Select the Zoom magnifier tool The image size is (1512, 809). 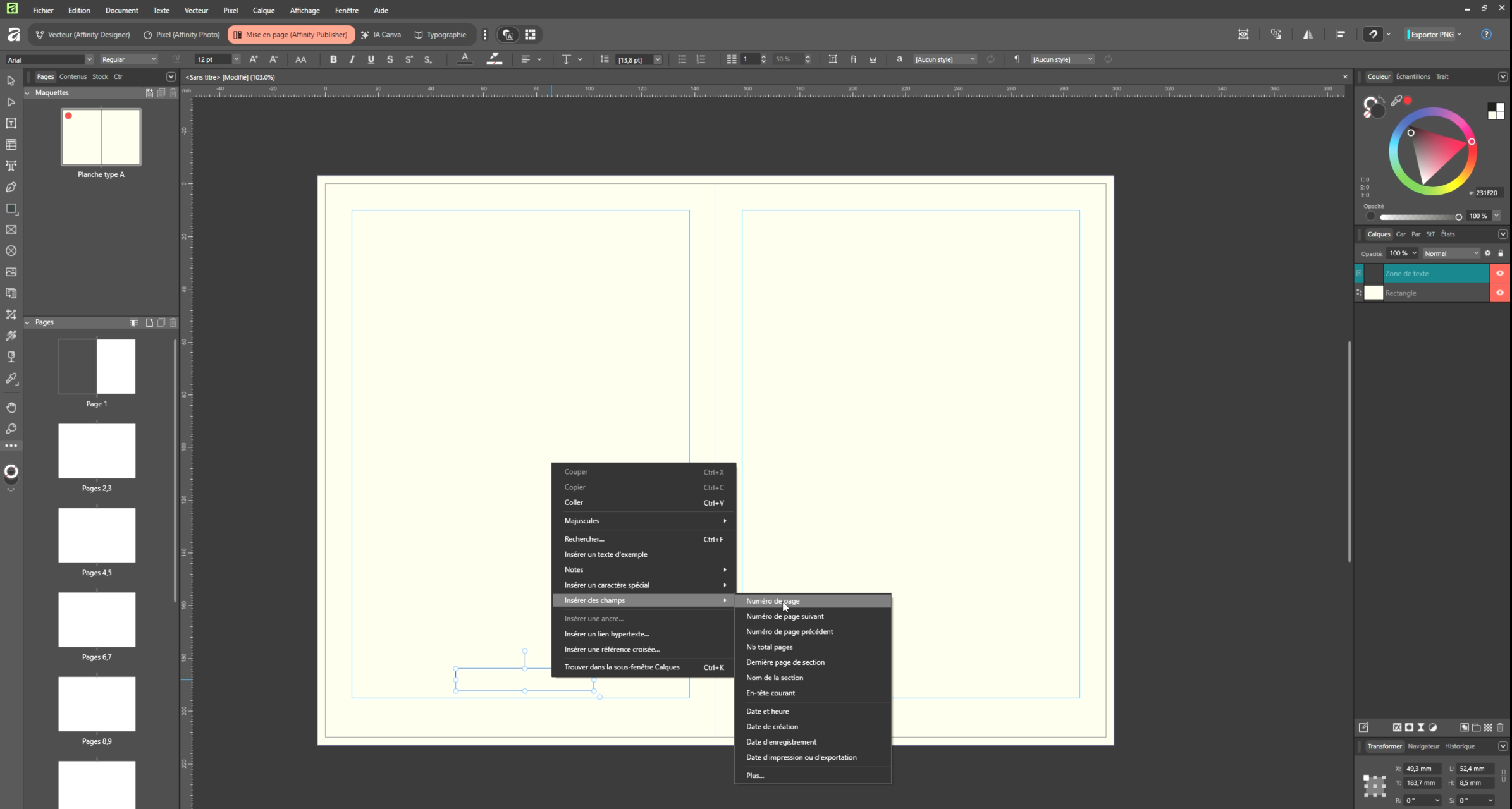(11, 429)
